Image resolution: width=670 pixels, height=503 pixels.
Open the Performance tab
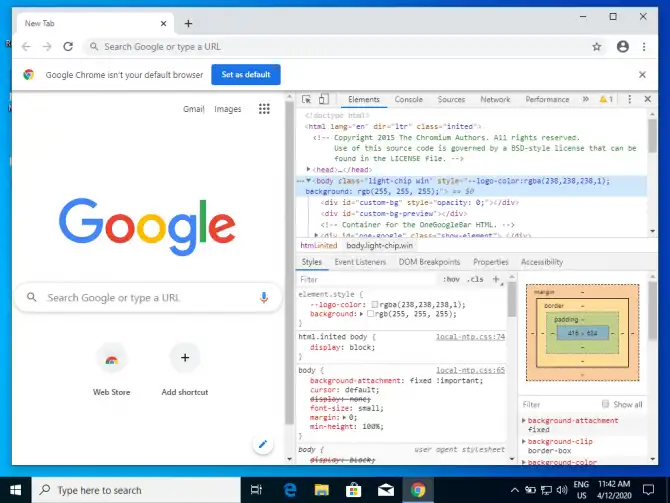click(547, 99)
